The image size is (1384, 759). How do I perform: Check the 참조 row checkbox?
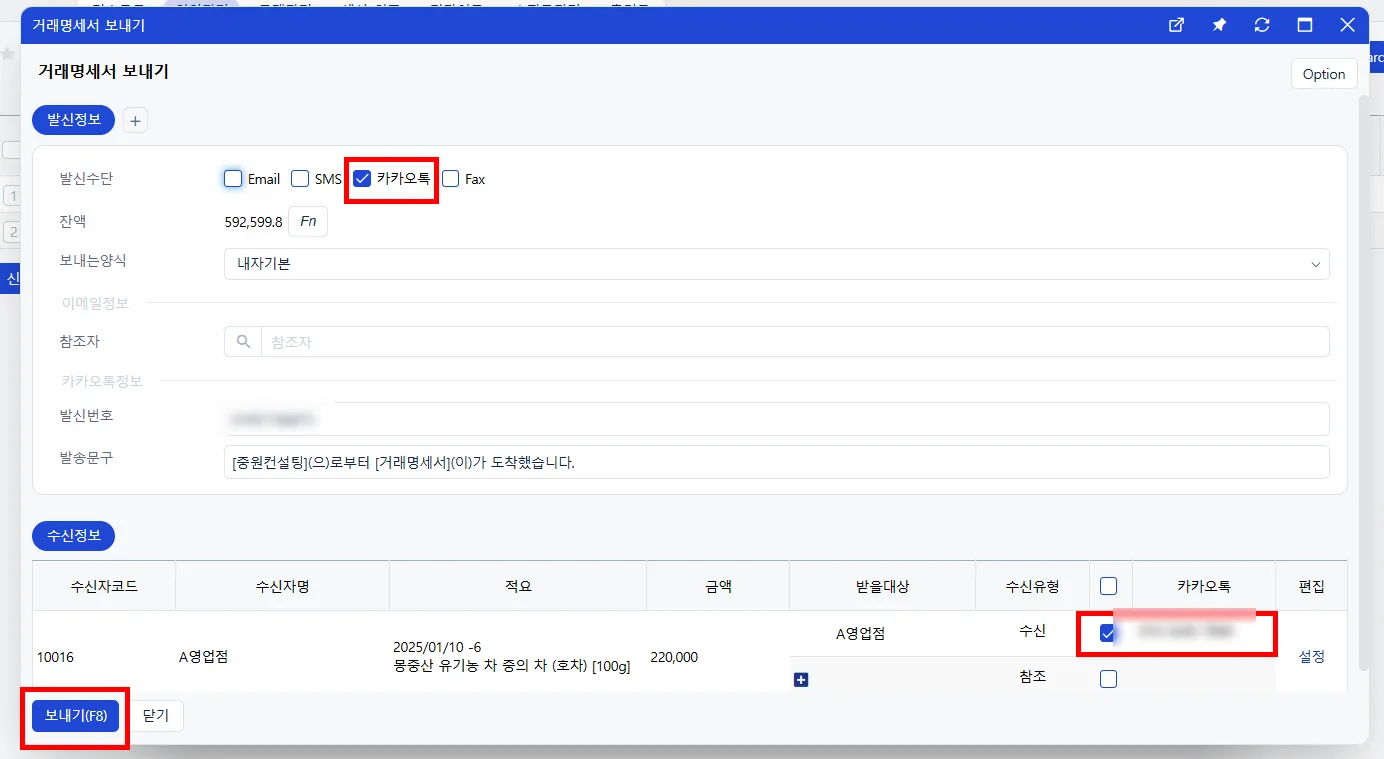[1108, 679]
